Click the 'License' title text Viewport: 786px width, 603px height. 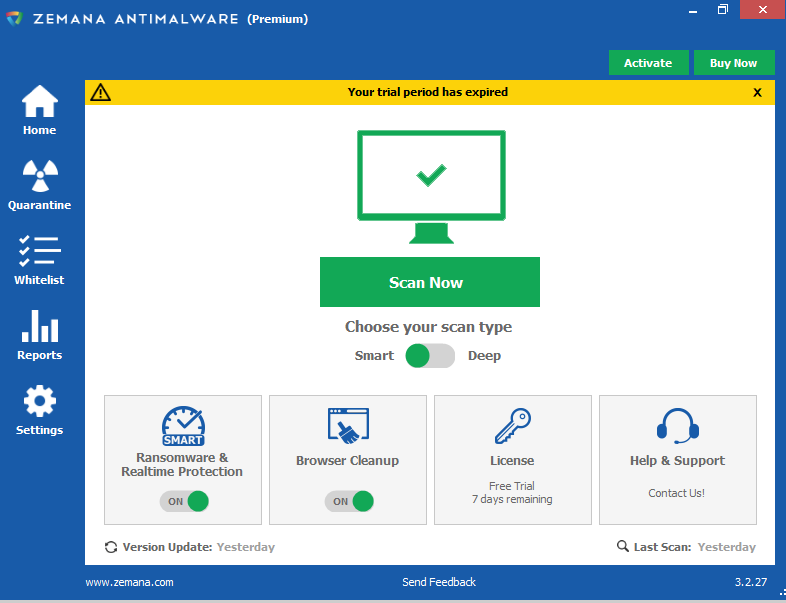(x=512, y=461)
